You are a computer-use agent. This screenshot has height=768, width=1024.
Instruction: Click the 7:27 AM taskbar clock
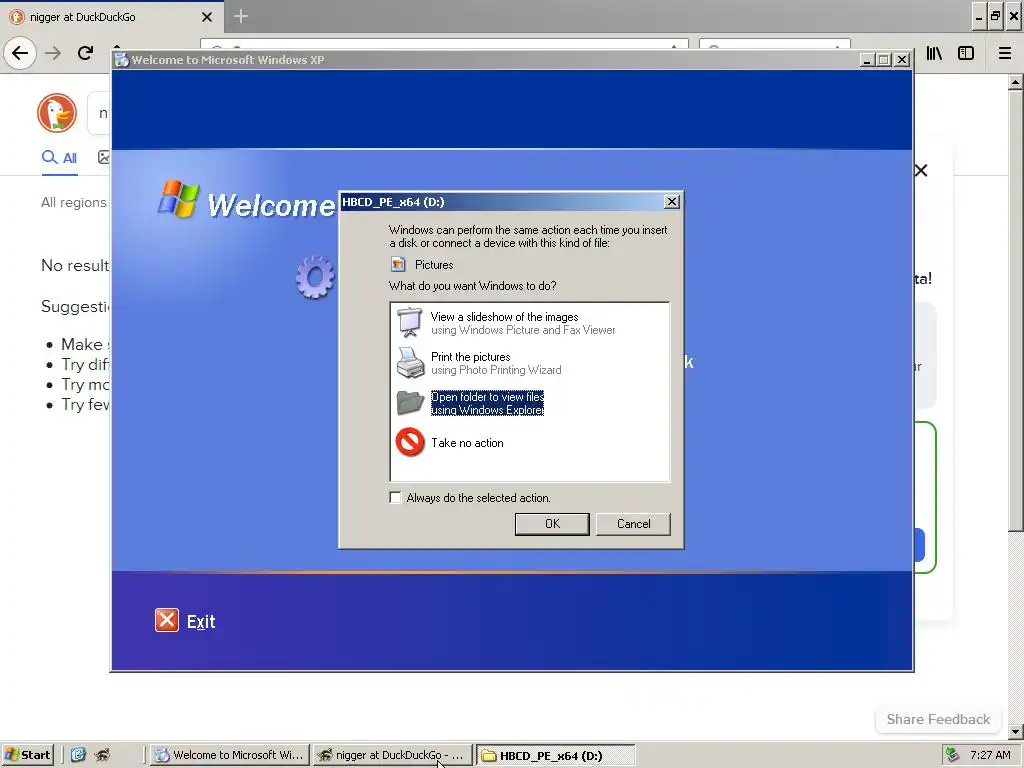pyautogui.click(x=990, y=755)
